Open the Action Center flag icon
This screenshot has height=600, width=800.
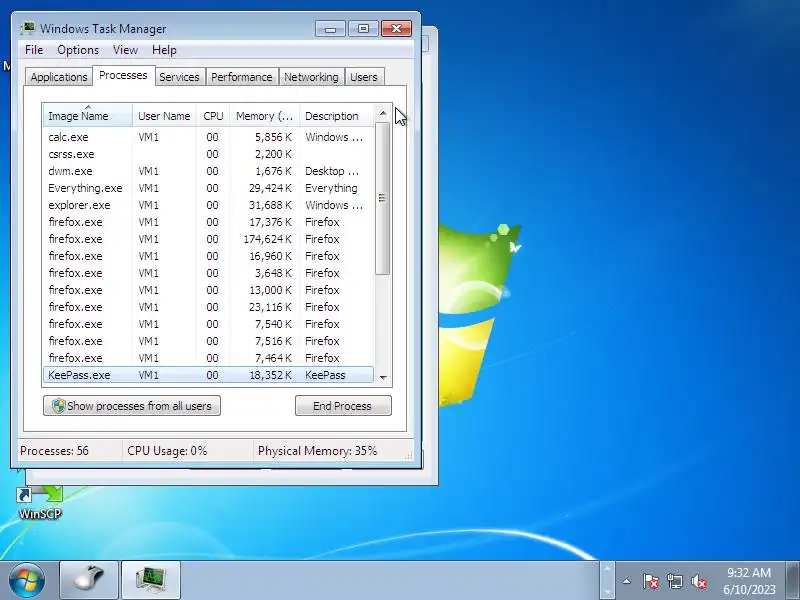click(x=651, y=581)
